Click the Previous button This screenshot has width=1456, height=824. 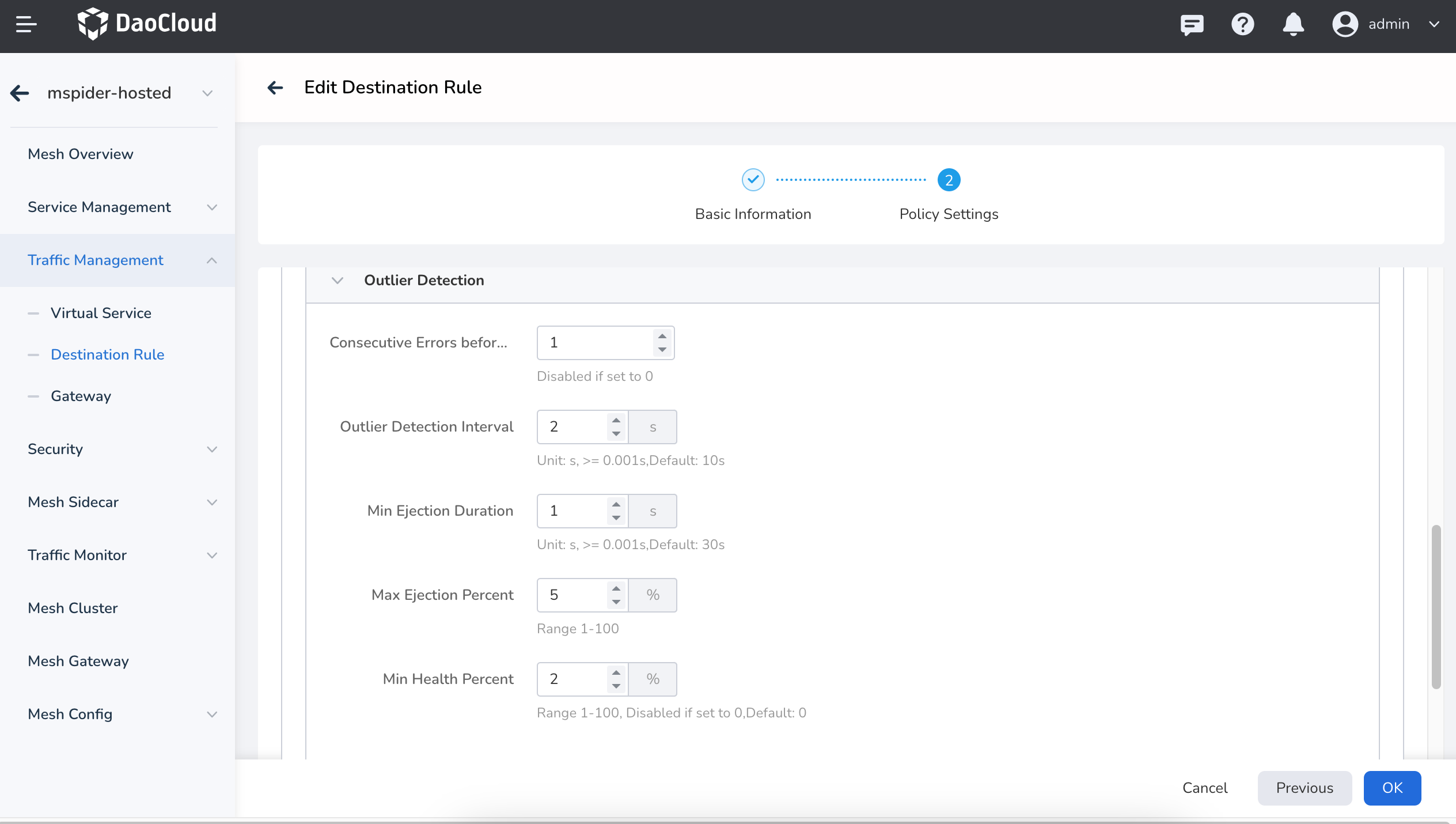[x=1305, y=788]
